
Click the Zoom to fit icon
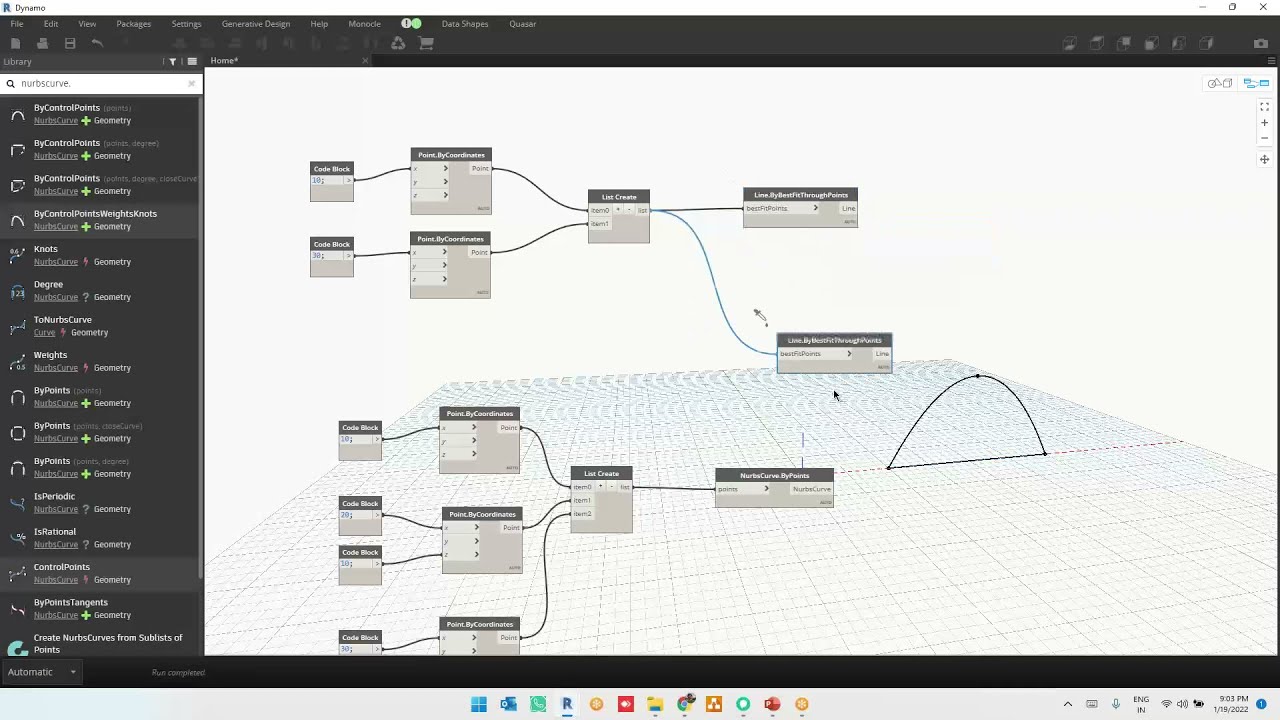coord(1264,107)
